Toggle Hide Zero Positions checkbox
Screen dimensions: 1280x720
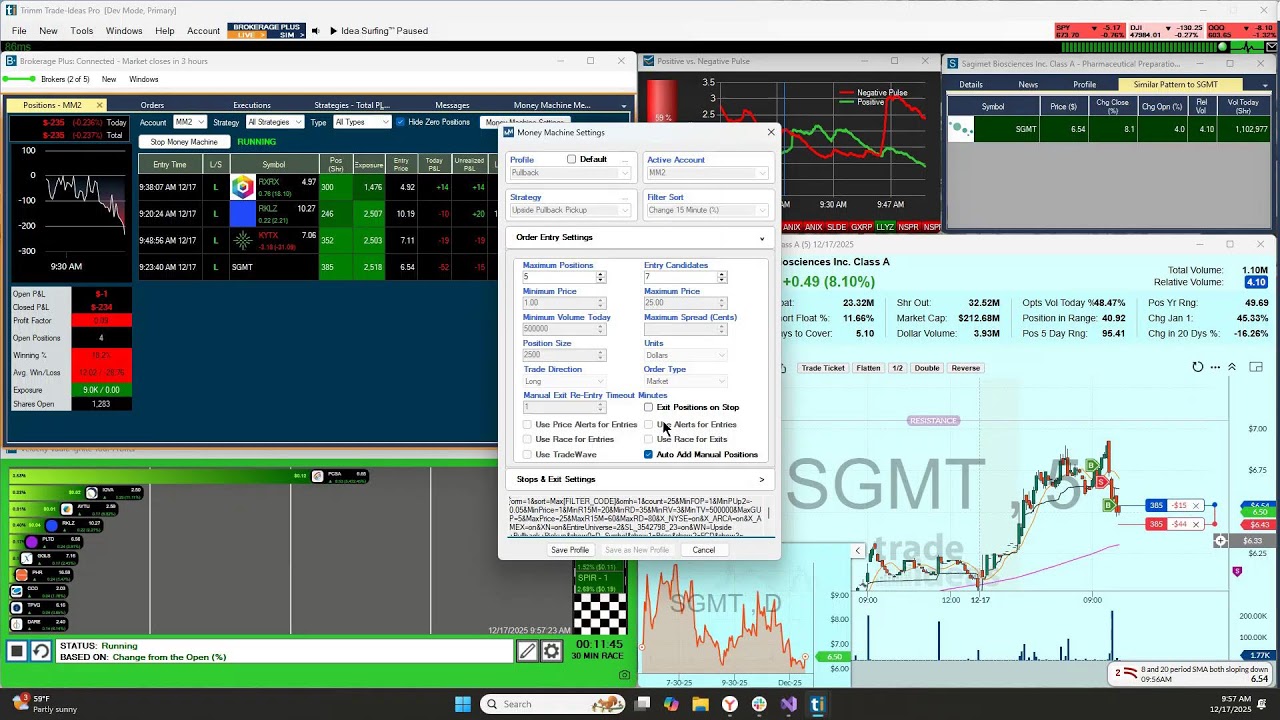400,122
